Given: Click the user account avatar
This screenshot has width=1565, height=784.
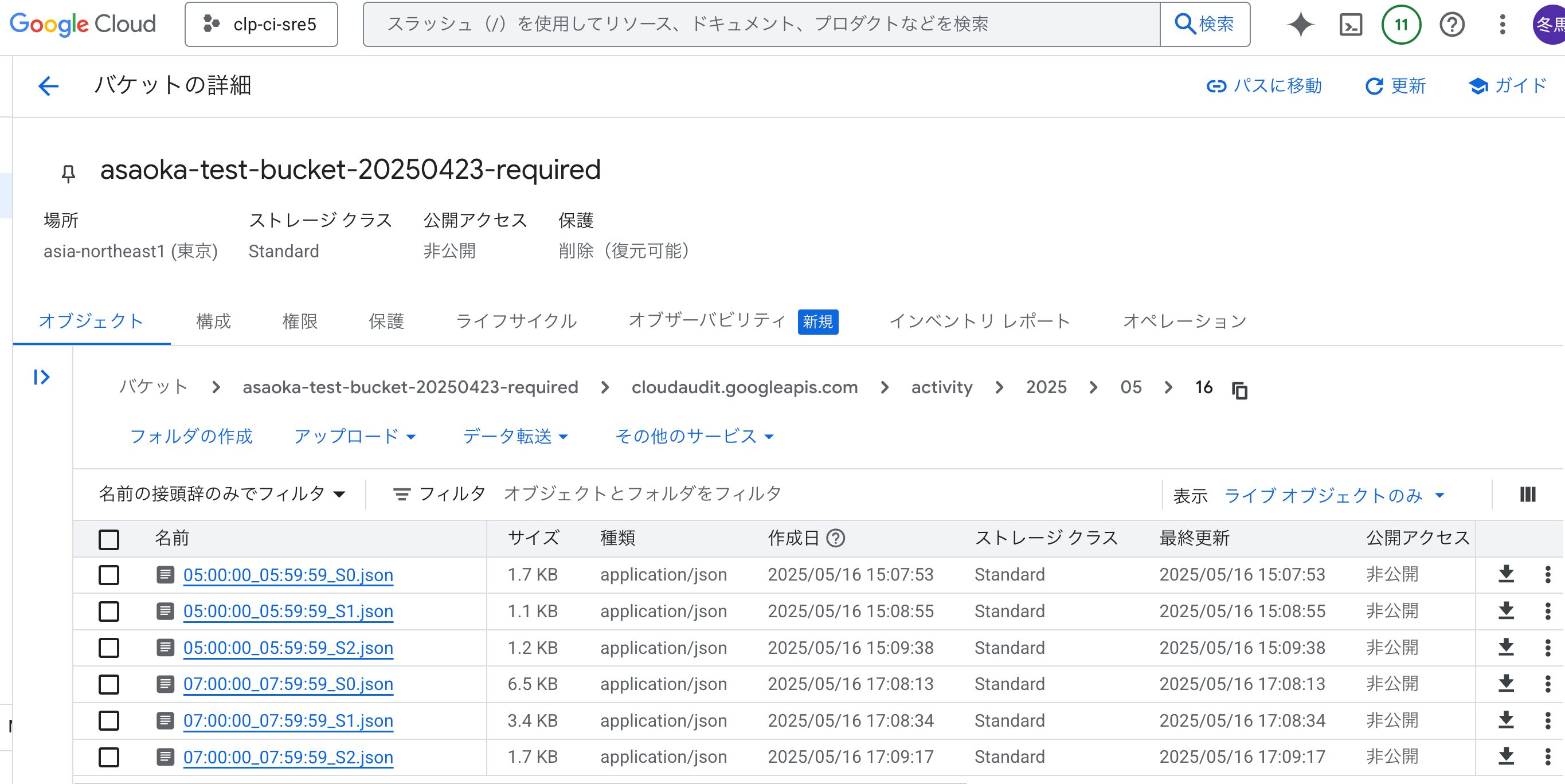Looking at the screenshot, I should click(1549, 24).
